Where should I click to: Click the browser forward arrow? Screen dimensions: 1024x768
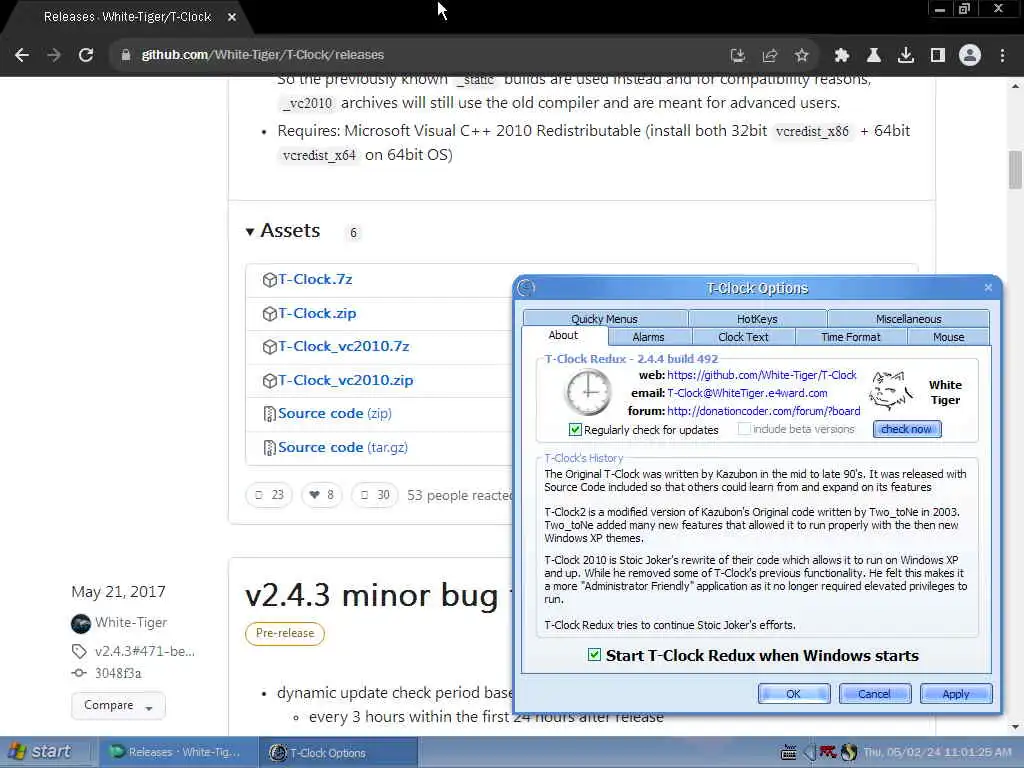point(54,55)
